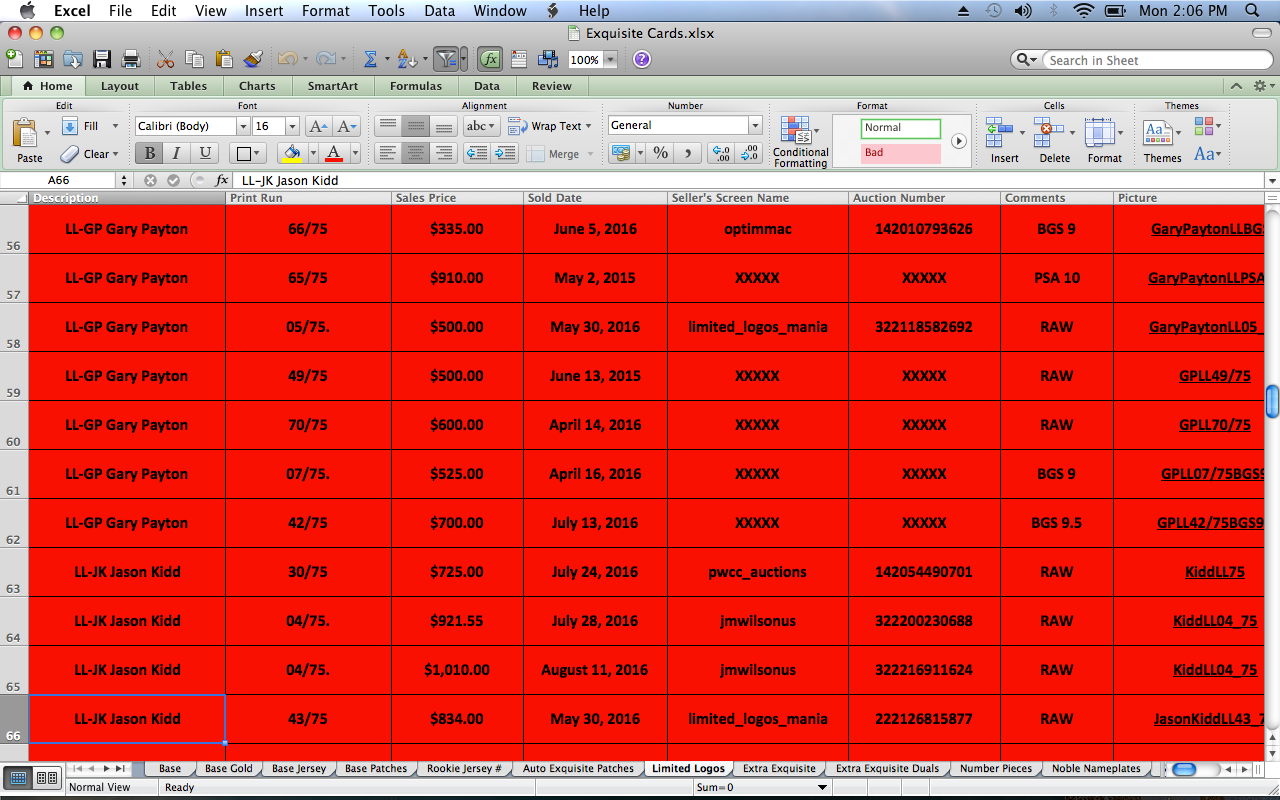Click the AutoSum sigma icon
This screenshot has width=1280, height=800.
click(x=370, y=60)
